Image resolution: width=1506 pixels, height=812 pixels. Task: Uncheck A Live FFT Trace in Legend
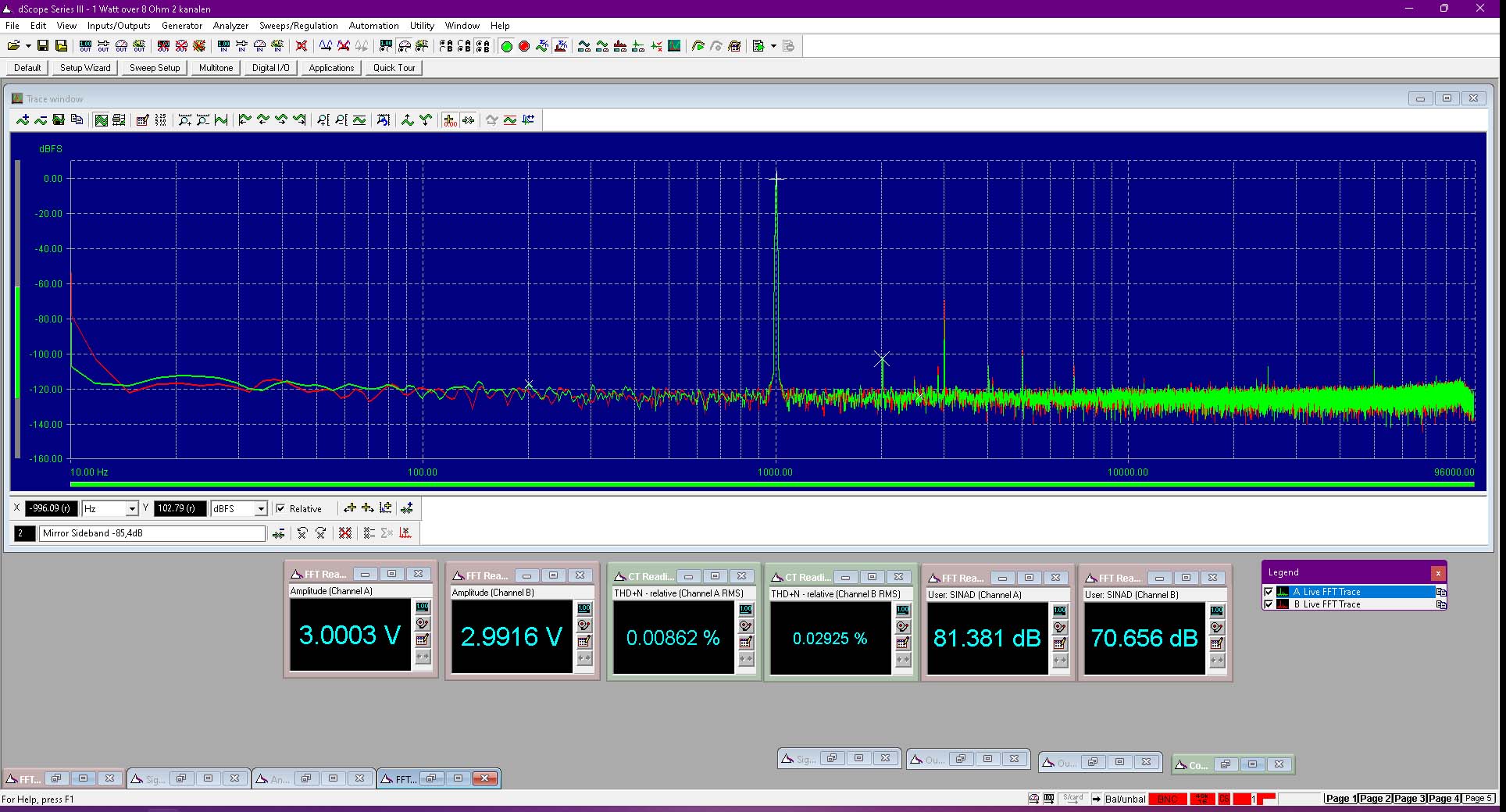(x=1269, y=592)
